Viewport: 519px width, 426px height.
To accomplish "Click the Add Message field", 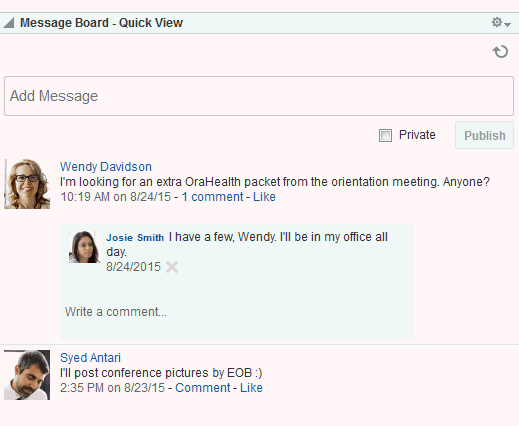I will click(259, 96).
